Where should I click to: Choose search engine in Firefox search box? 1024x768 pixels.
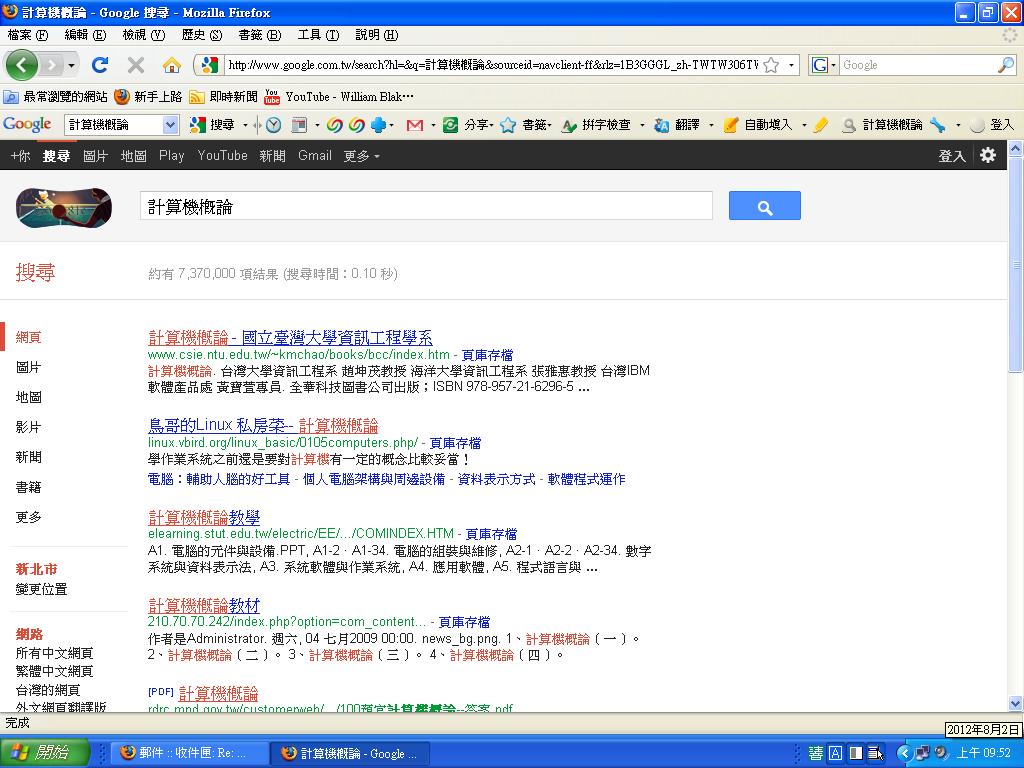pos(824,65)
